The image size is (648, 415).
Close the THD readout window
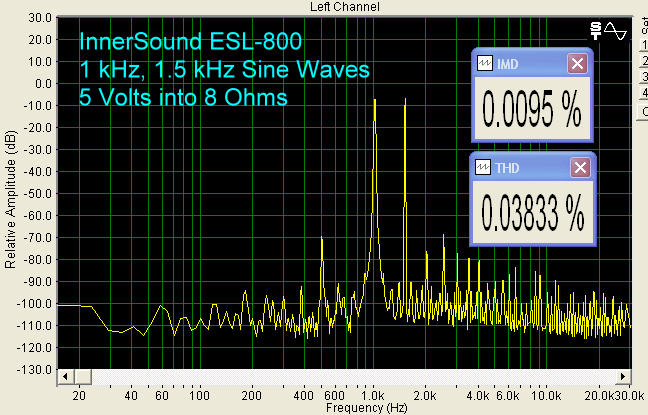coord(577,167)
